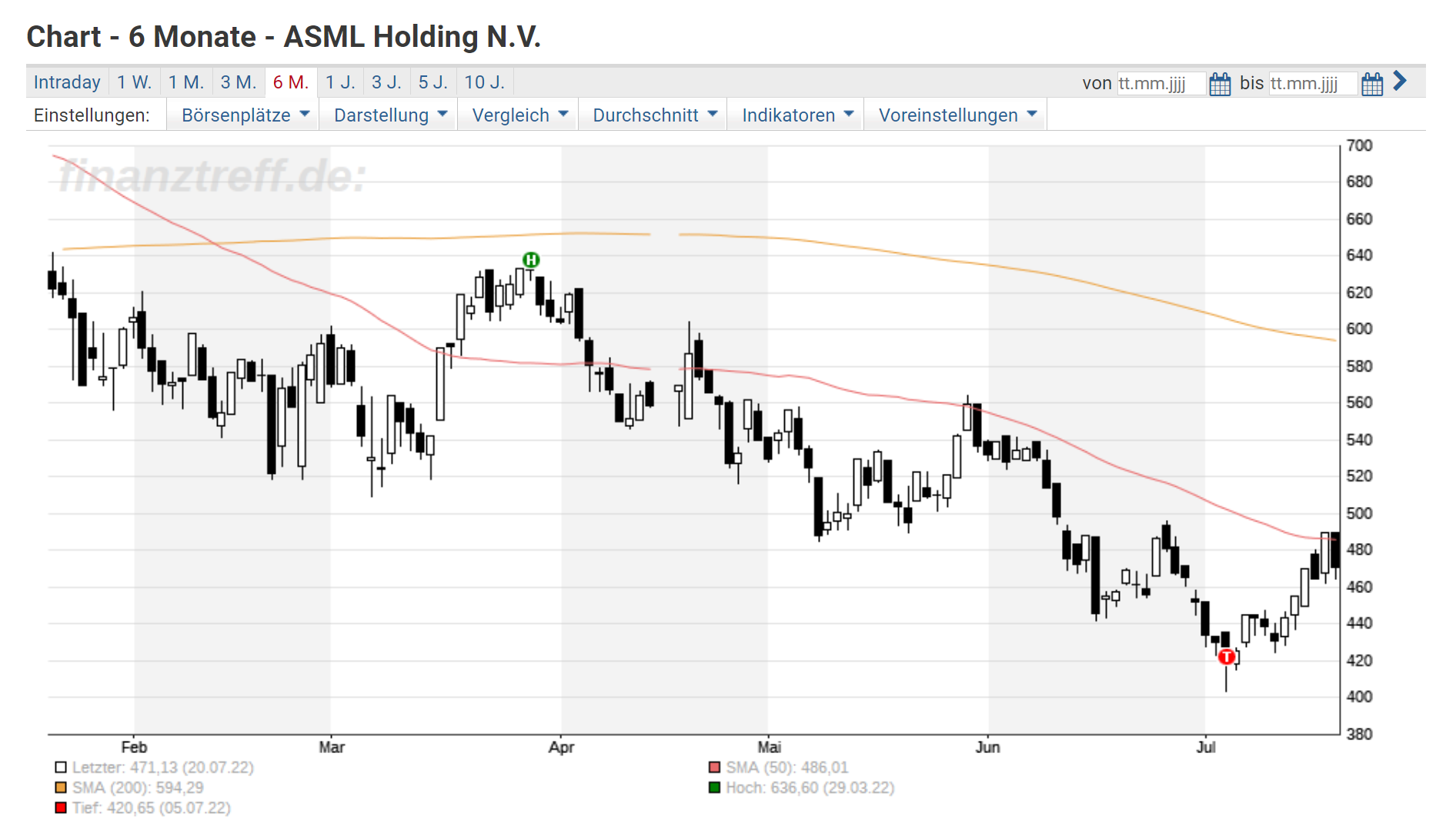The height and width of the screenshot is (840, 1446).
Task: Open the Vergleich dropdown
Action: [x=519, y=115]
